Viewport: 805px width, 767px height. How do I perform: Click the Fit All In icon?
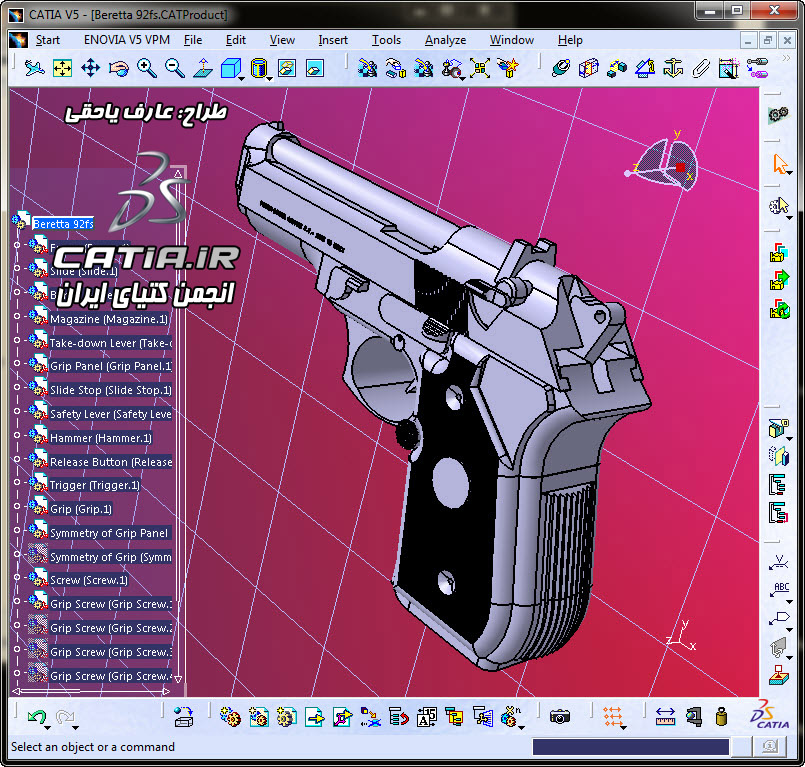coord(62,68)
